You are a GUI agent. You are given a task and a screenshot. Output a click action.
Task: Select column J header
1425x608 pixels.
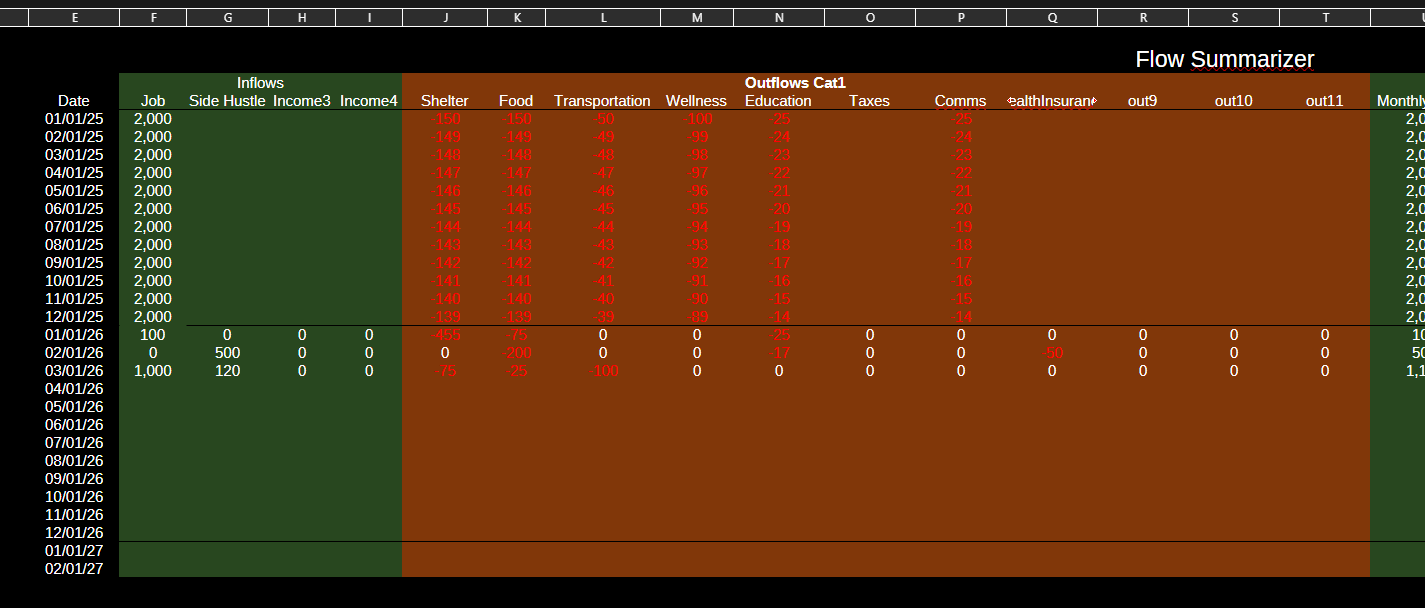(x=445, y=18)
